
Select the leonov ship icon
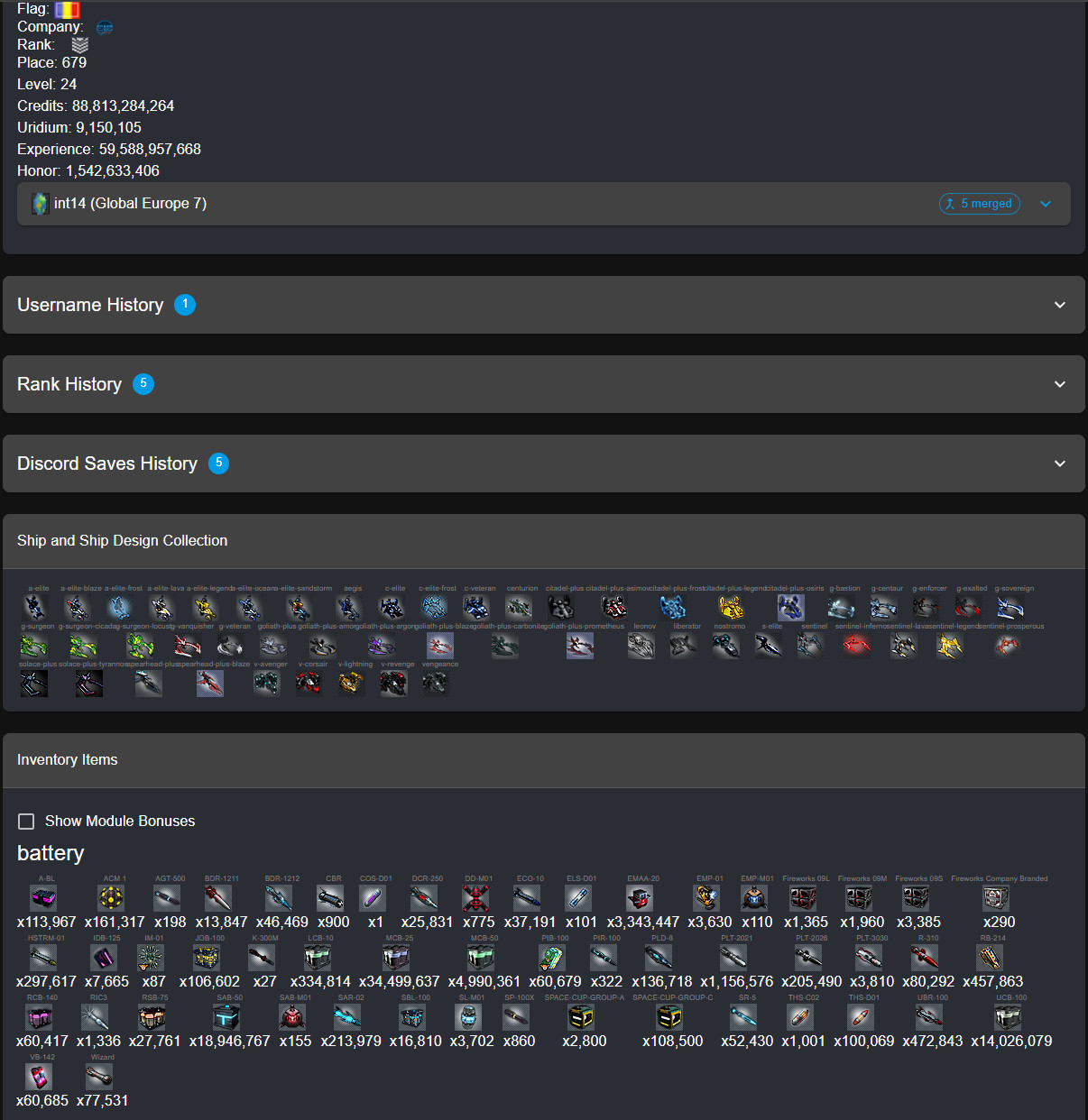pos(641,645)
